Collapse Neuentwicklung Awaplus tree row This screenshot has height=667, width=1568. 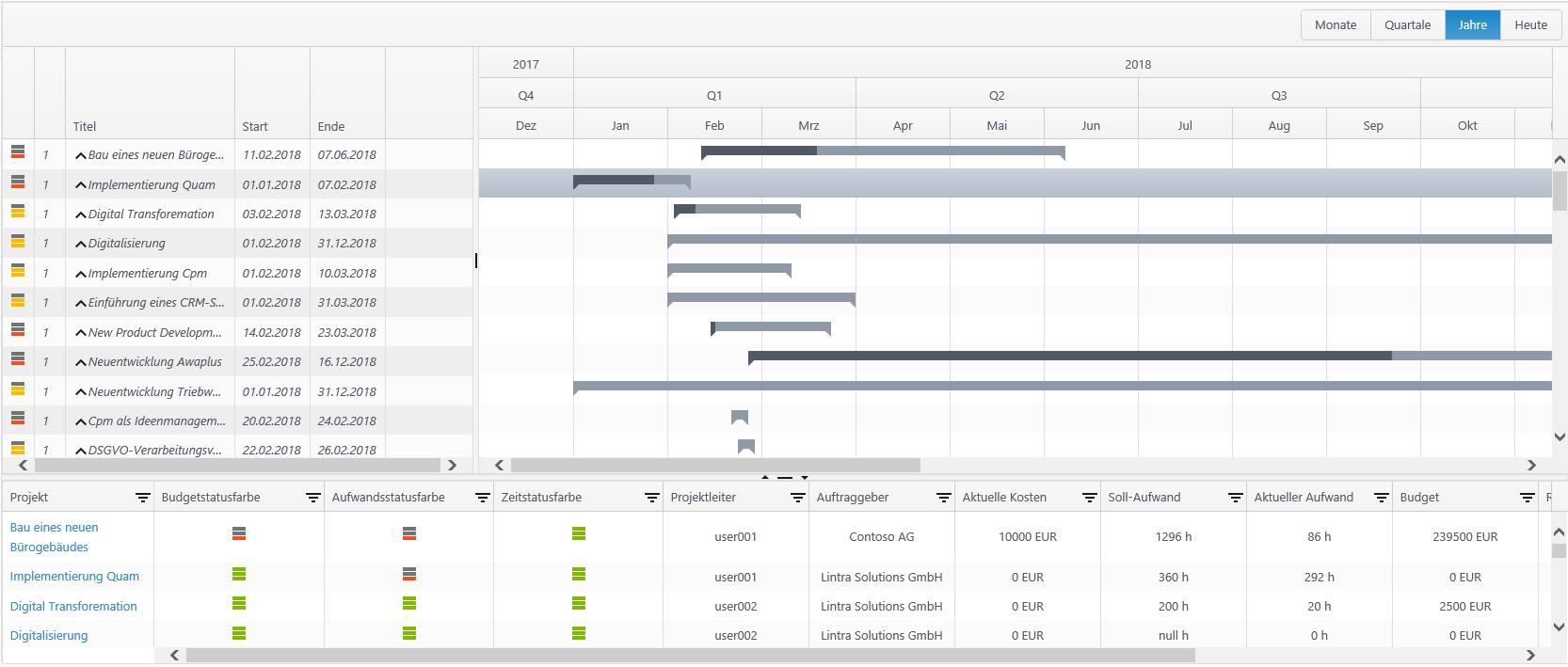pos(81,363)
